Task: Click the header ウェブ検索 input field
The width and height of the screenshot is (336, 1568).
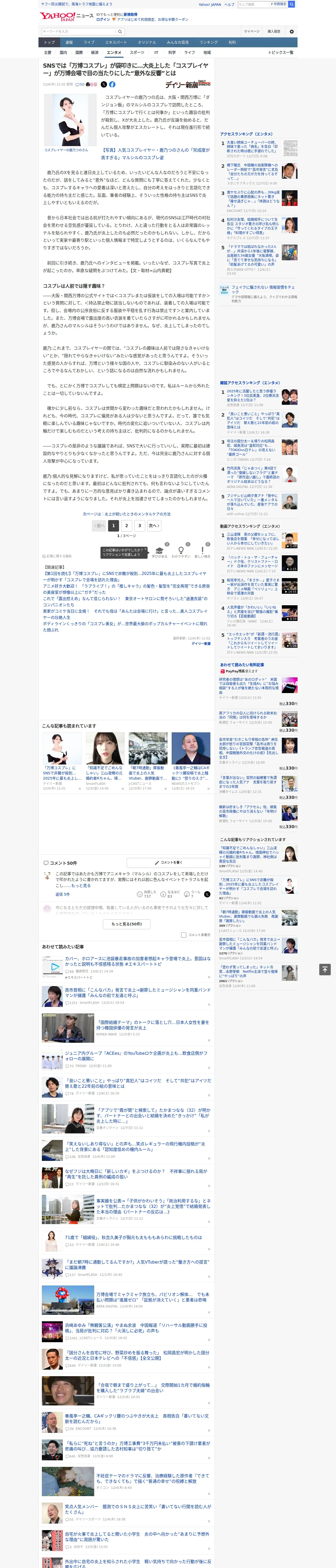Action: (x=253, y=4)
